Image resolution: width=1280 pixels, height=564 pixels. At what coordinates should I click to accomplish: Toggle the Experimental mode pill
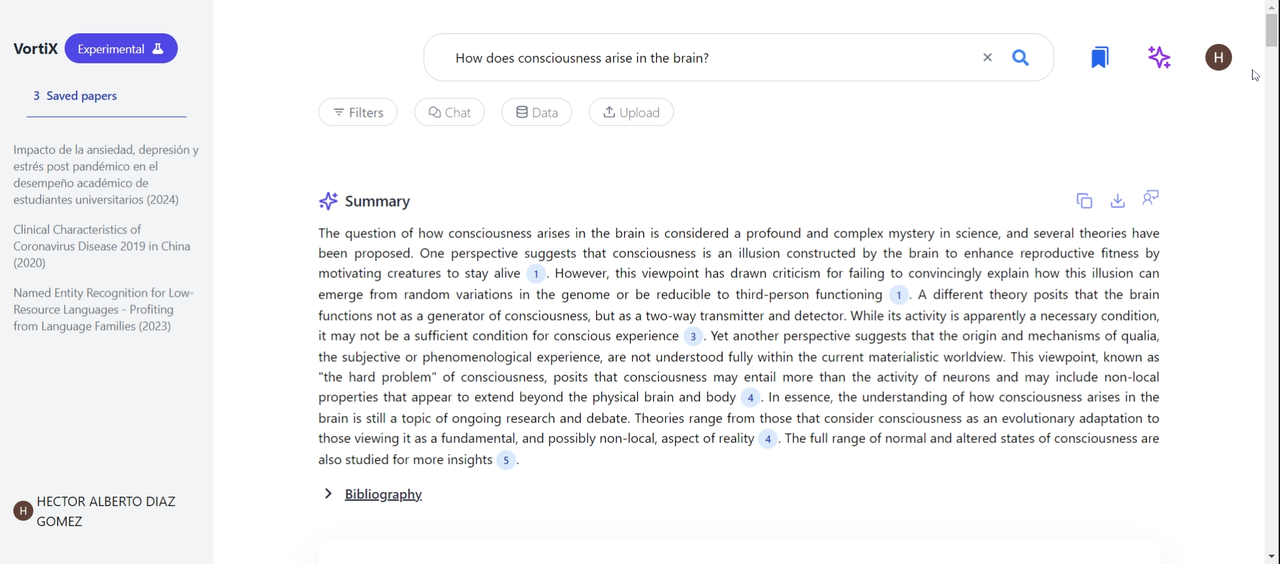tap(121, 49)
